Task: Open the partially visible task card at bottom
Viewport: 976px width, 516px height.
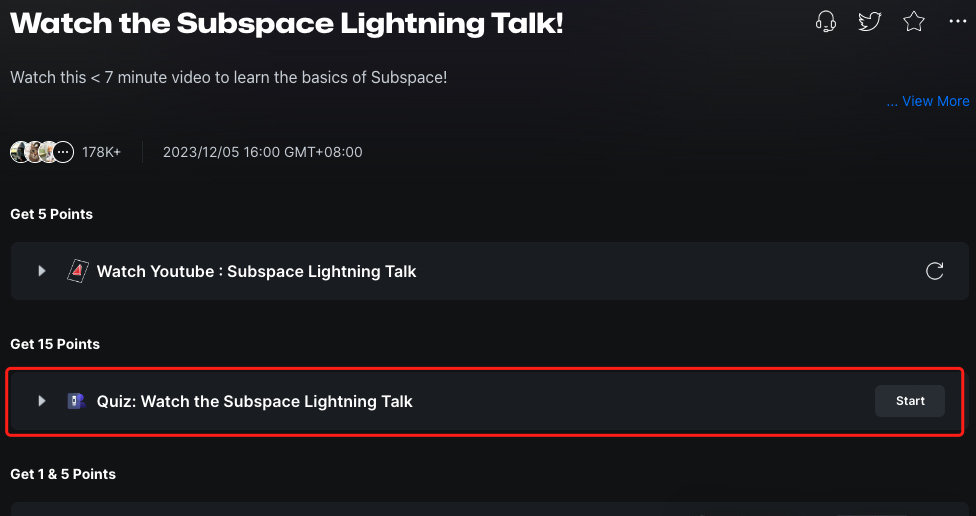Action: coord(490,509)
